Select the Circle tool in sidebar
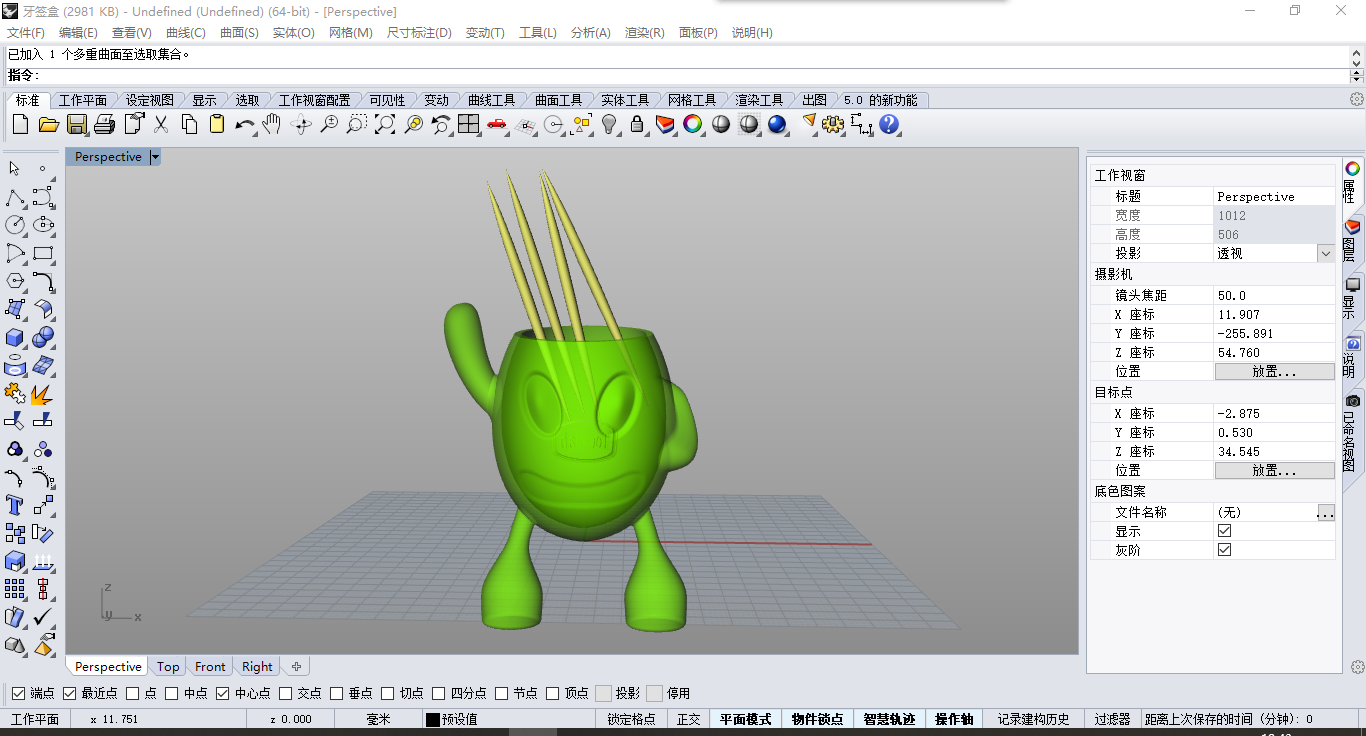Screen dimensions: 1366x736 (15, 225)
